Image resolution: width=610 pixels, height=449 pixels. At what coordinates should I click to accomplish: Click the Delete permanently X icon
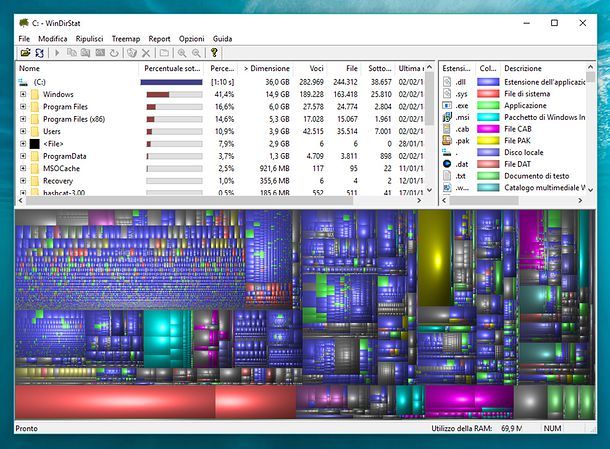(146, 53)
